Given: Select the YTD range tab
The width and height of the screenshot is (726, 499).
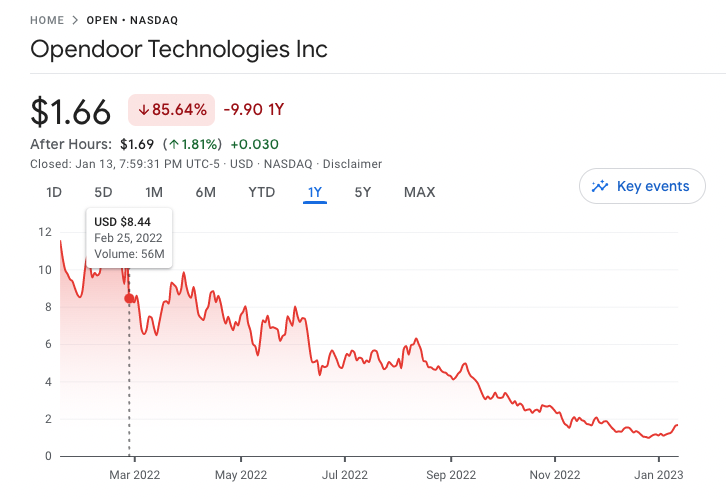Looking at the screenshot, I should [261, 192].
